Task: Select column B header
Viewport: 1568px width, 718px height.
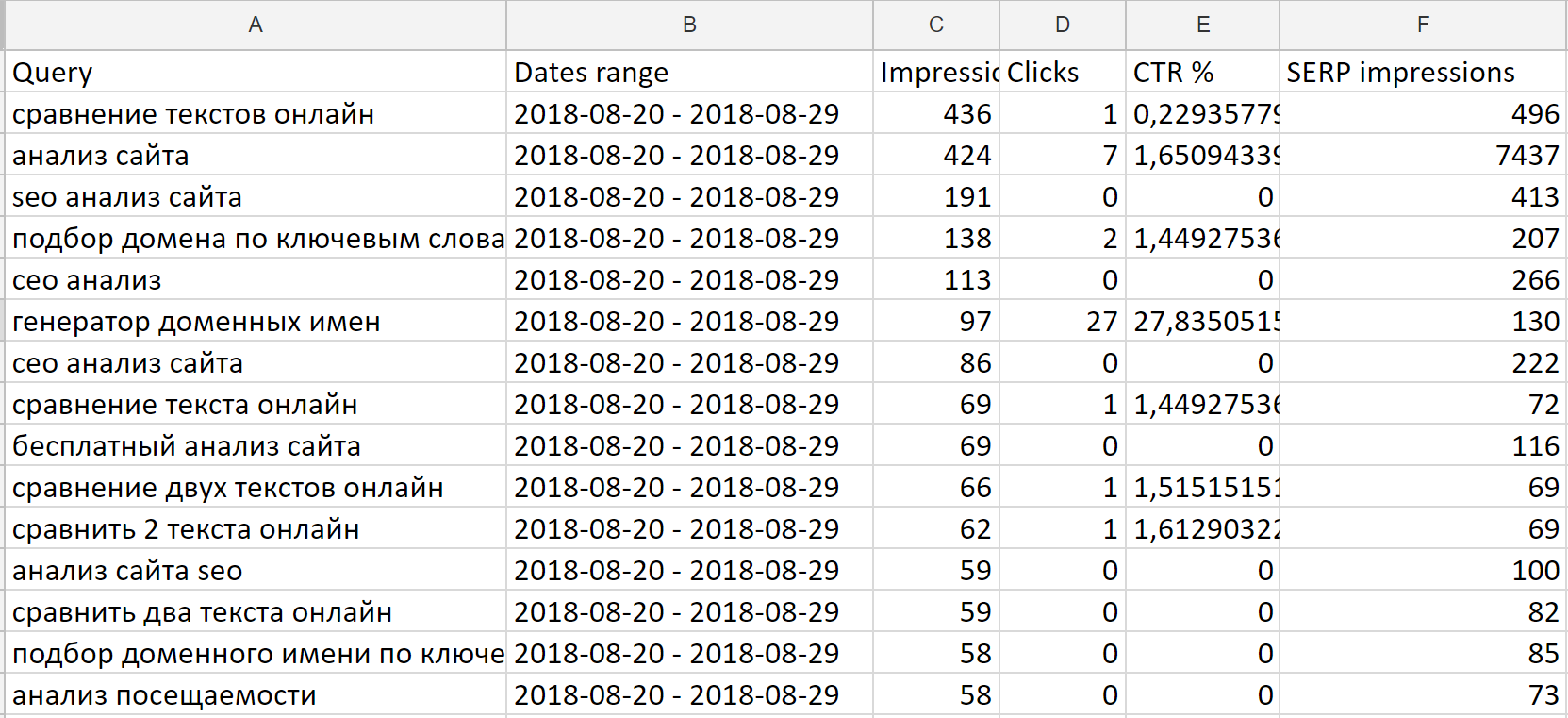Action: 689,25
